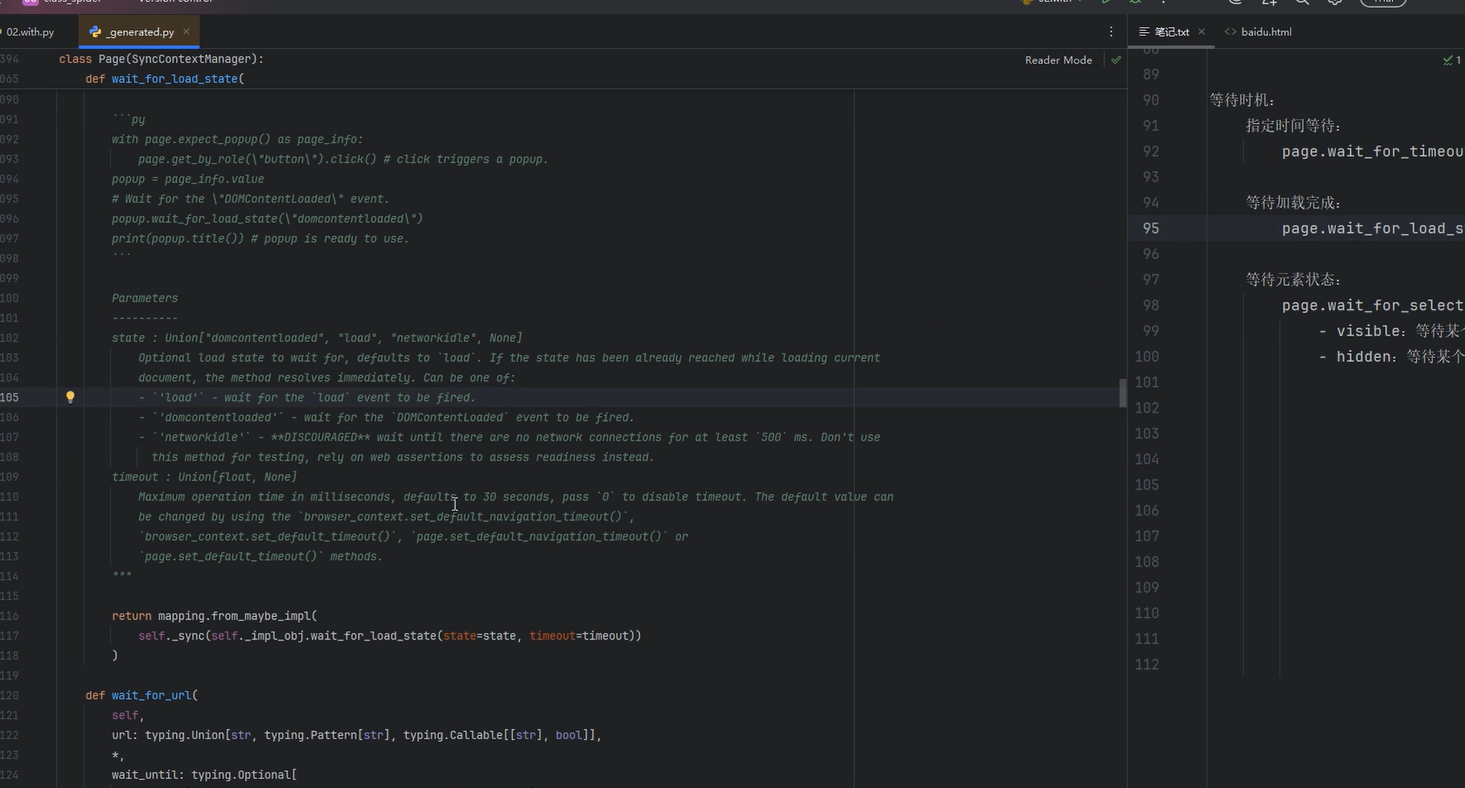The width and height of the screenshot is (1465, 788).
Task: Click 'page.wait_for_select' line in notes
Action: 1373,305
